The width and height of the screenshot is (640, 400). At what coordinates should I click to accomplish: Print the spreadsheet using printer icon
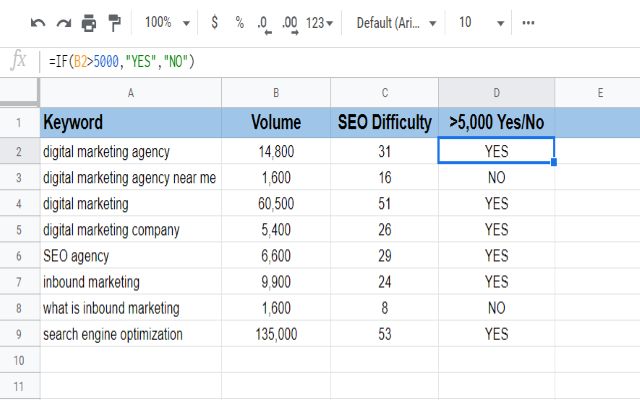pyautogui.click(x=89, y=22)
